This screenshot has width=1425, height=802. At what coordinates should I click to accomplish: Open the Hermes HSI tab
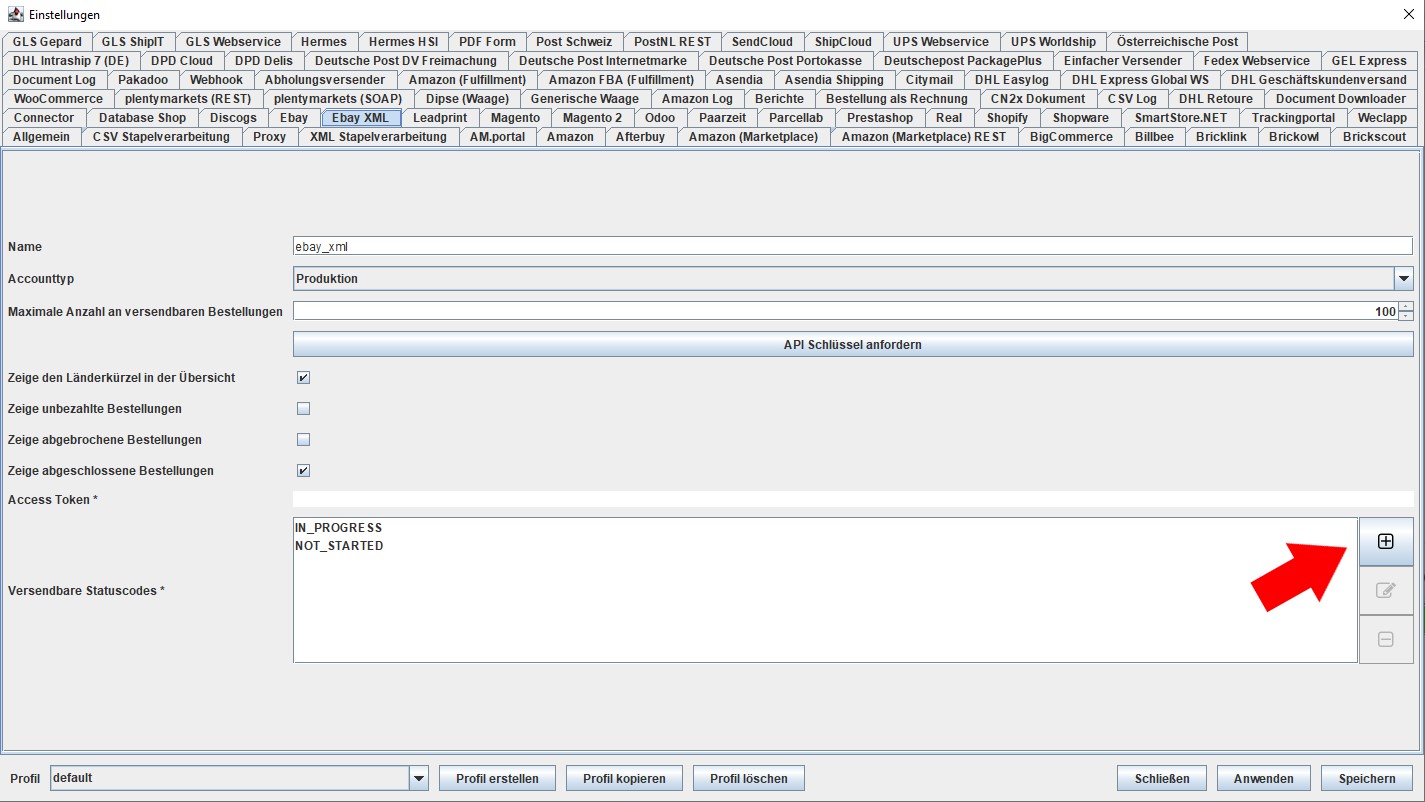tap(403, 42)
